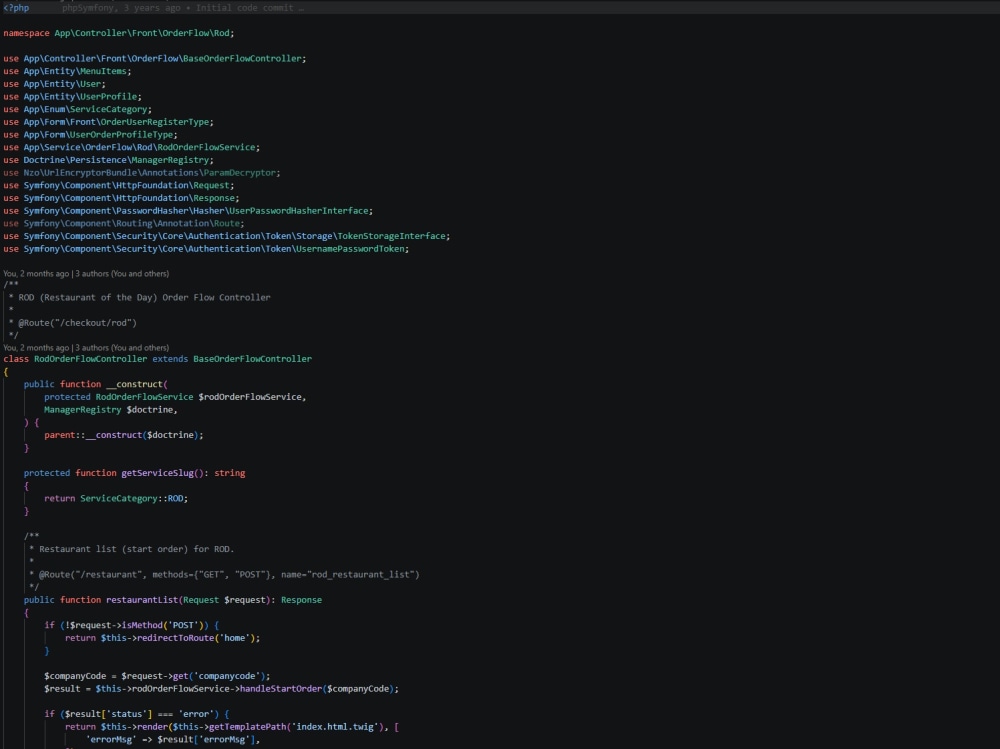Click the redirectToRoute('home') return statement
1000x749 pixels.
point(163,638)
